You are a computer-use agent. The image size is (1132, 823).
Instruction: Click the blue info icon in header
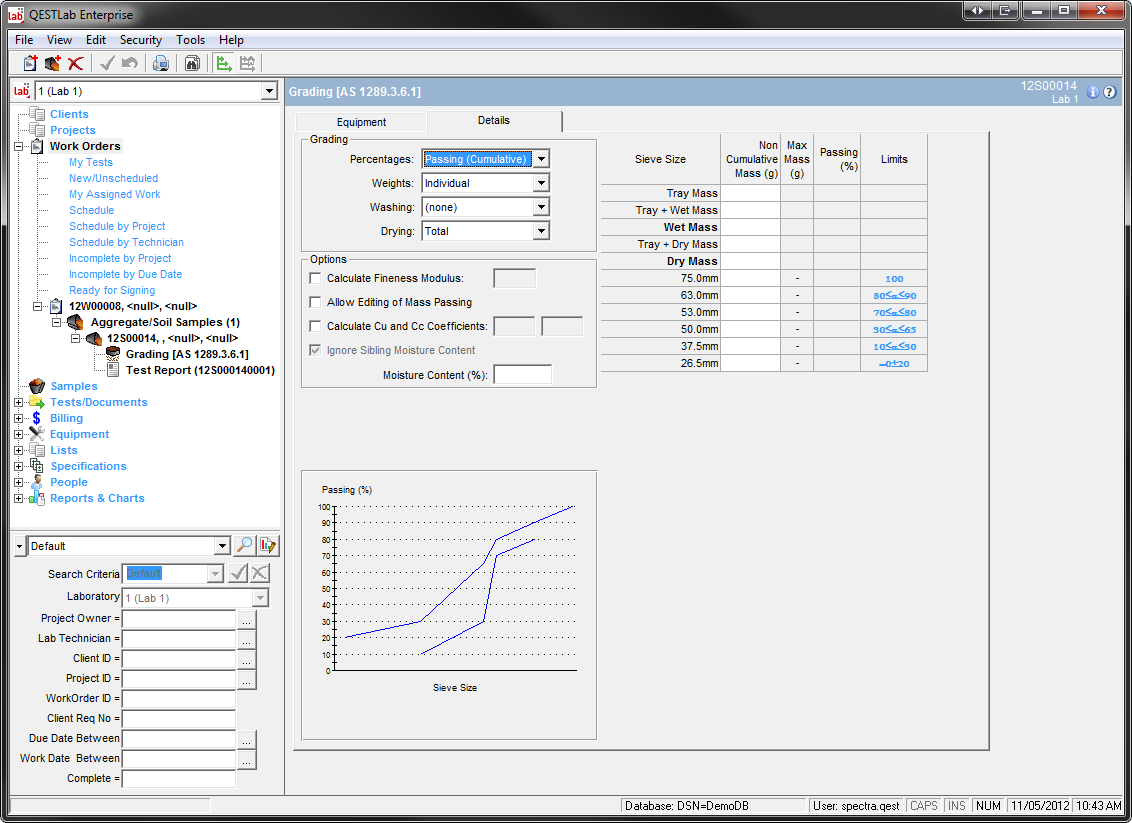[x=1093, y=92]
